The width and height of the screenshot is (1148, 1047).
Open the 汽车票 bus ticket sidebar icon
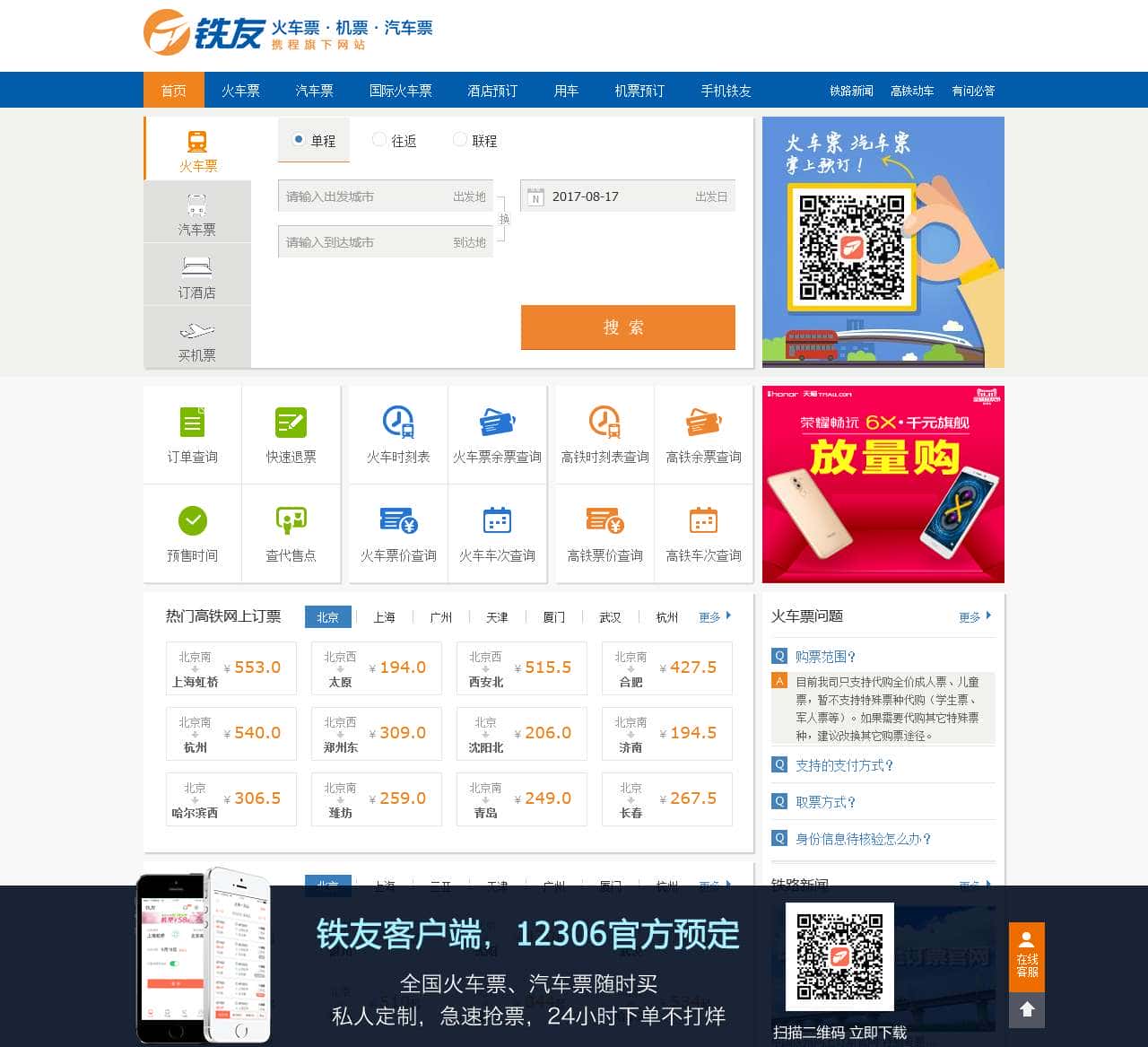(197, 205)
